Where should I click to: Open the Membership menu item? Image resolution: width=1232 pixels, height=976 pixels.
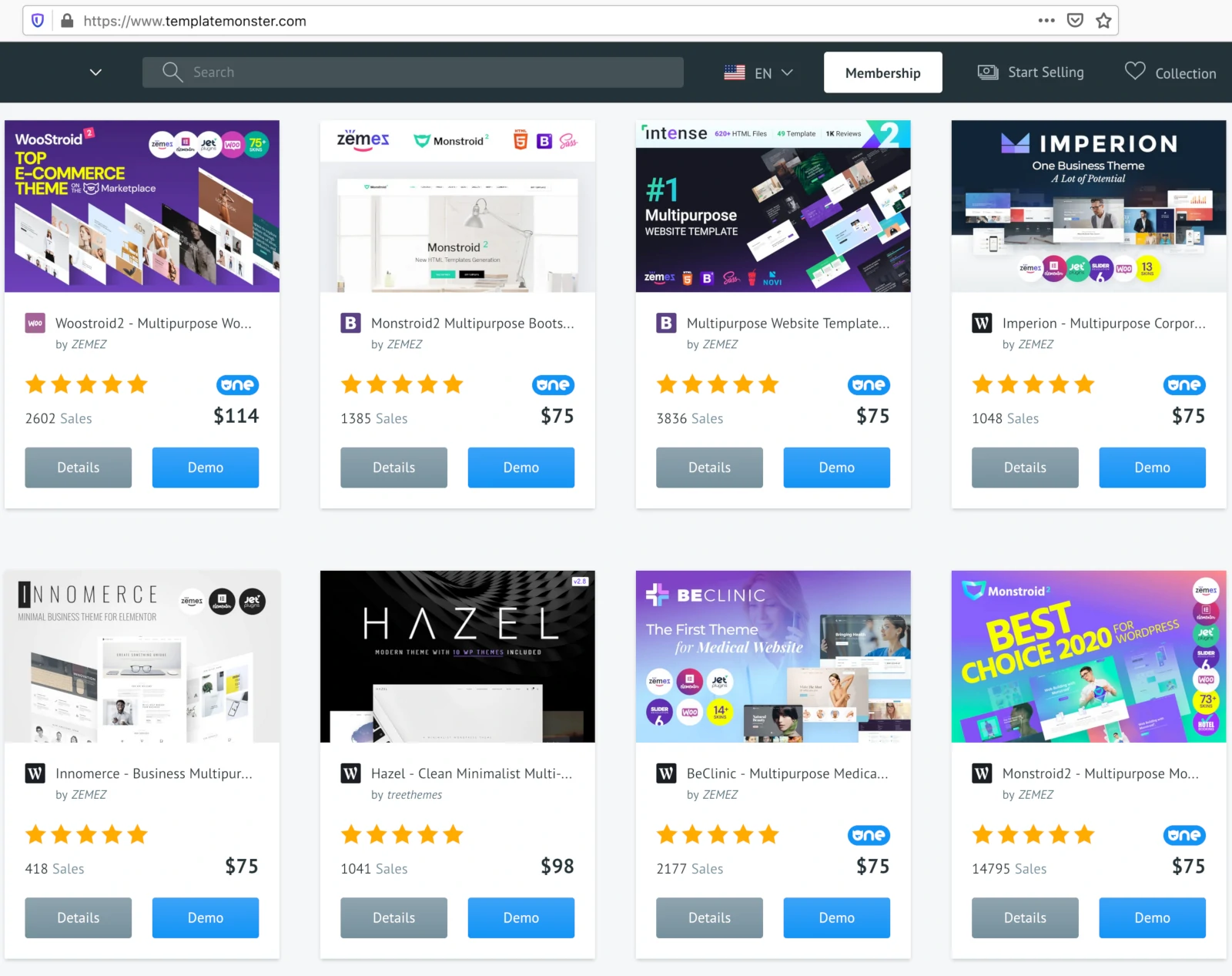coord(882,73)
